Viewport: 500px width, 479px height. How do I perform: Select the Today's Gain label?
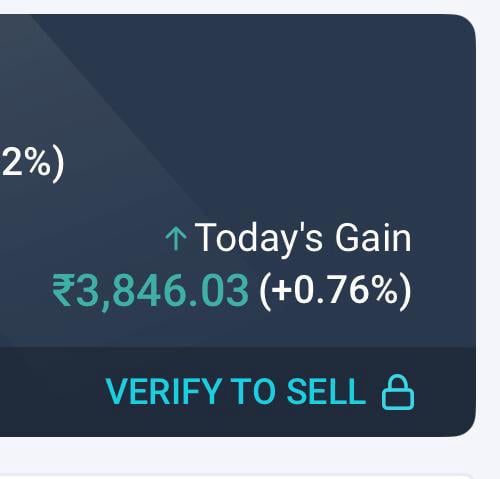[x=303, y=239]
